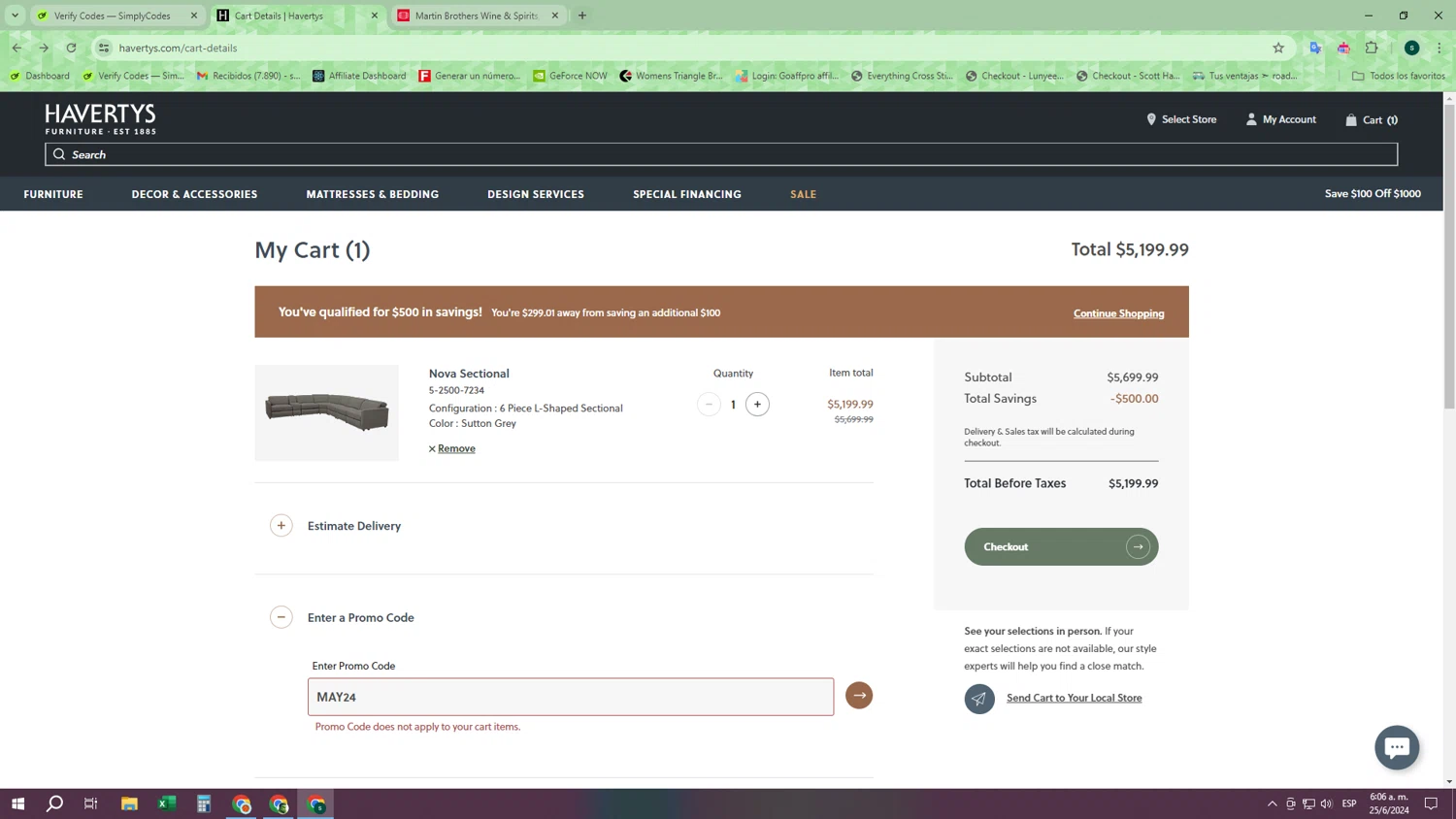Click the Nova Sectional product name
This screenshot has height=819, width=1456.
point(469,374)
